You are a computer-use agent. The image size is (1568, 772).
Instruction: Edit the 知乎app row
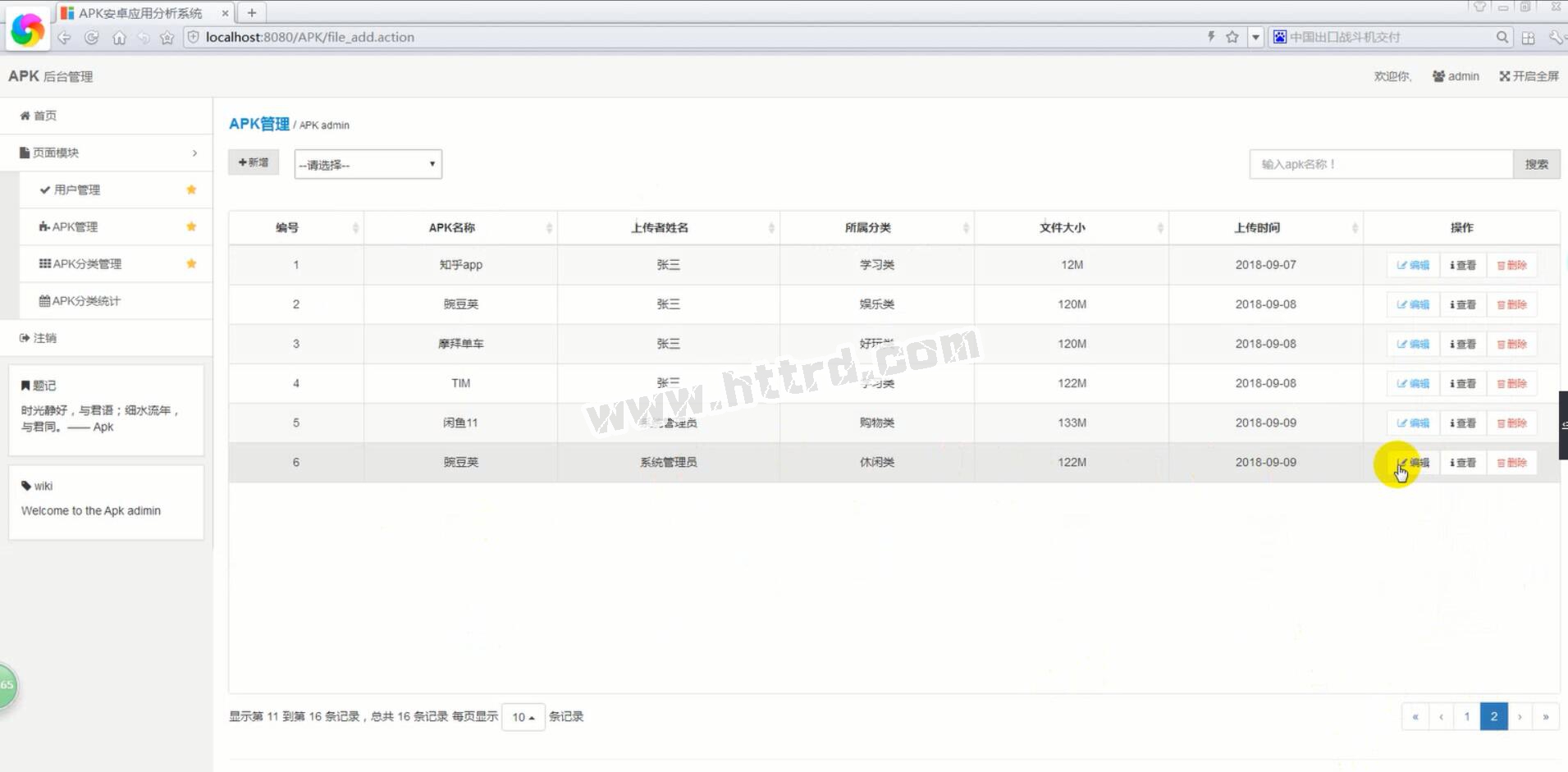pyautogui.click(x=1413, y=265)
